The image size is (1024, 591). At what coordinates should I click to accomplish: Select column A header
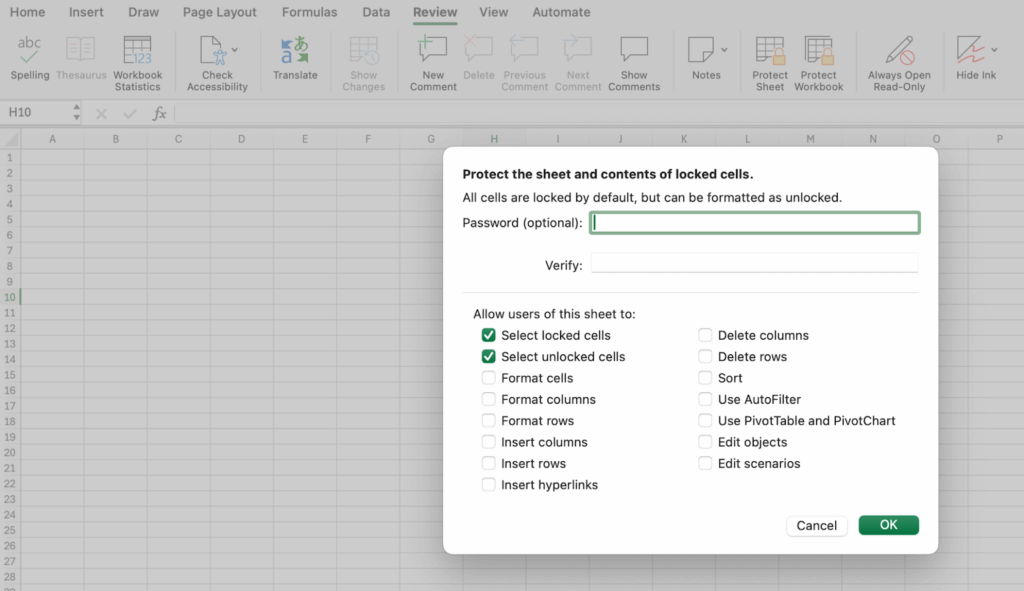[52, 138]
